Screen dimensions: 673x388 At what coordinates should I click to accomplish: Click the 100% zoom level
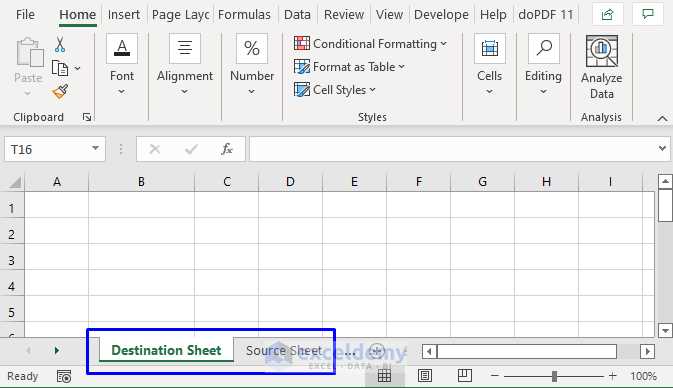pyautogui.click(x=643, y=376)
